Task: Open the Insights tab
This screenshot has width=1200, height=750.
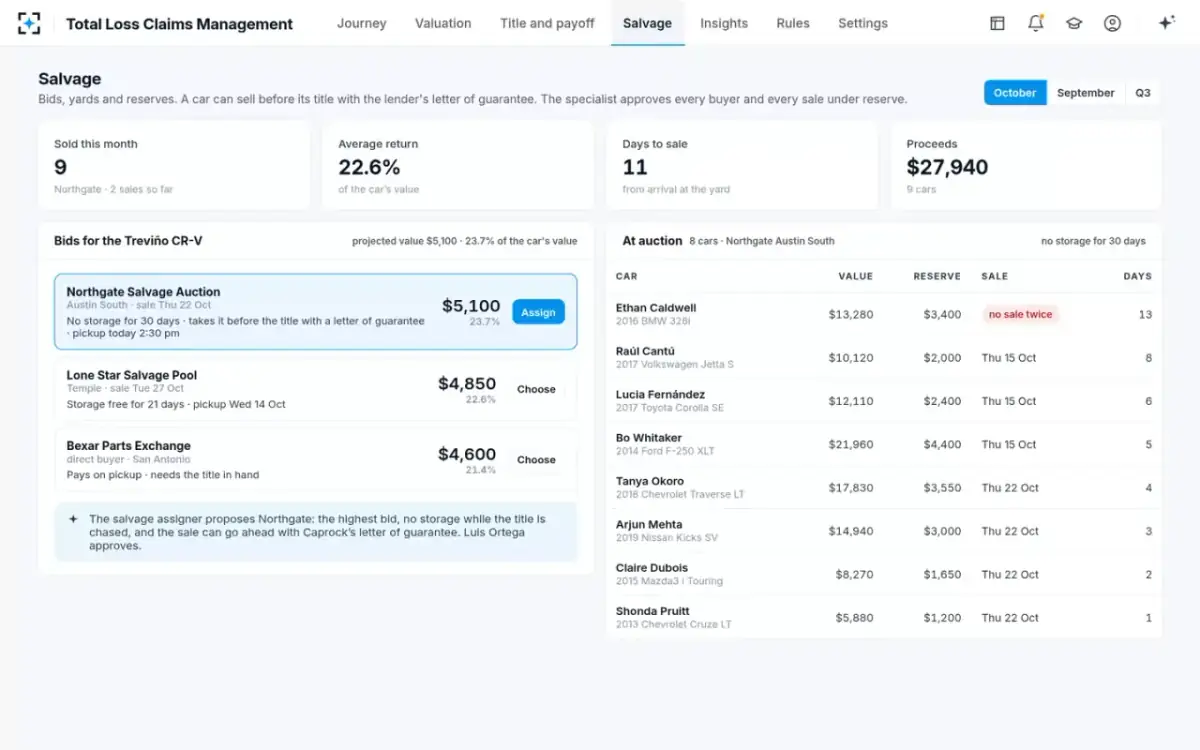Action: pos(724,23)
